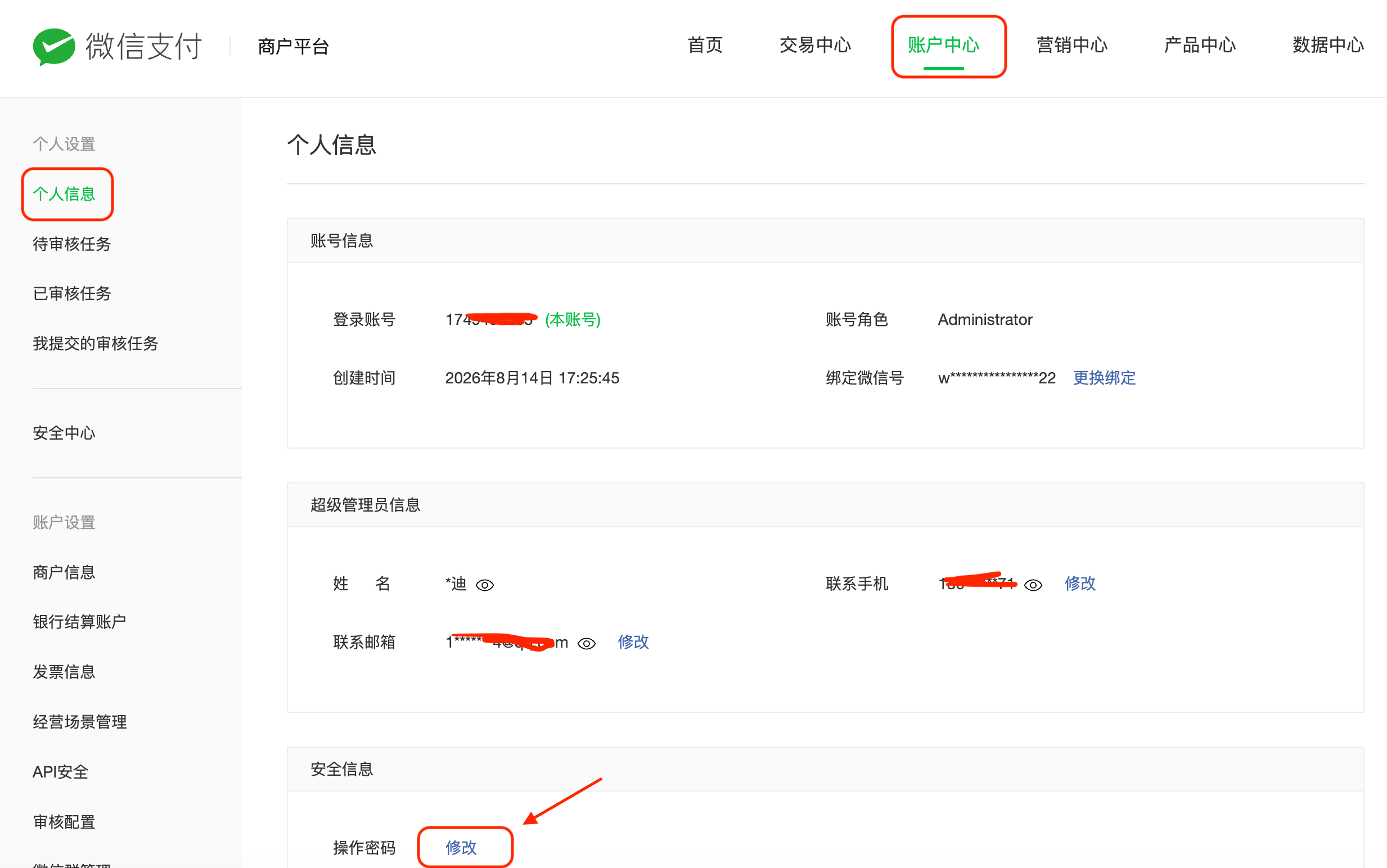Image resolution: width=1387 pixels, height=868 pixels.
Task: Click 修改 next to 联系邮箱
Action: tap(633, 642)
